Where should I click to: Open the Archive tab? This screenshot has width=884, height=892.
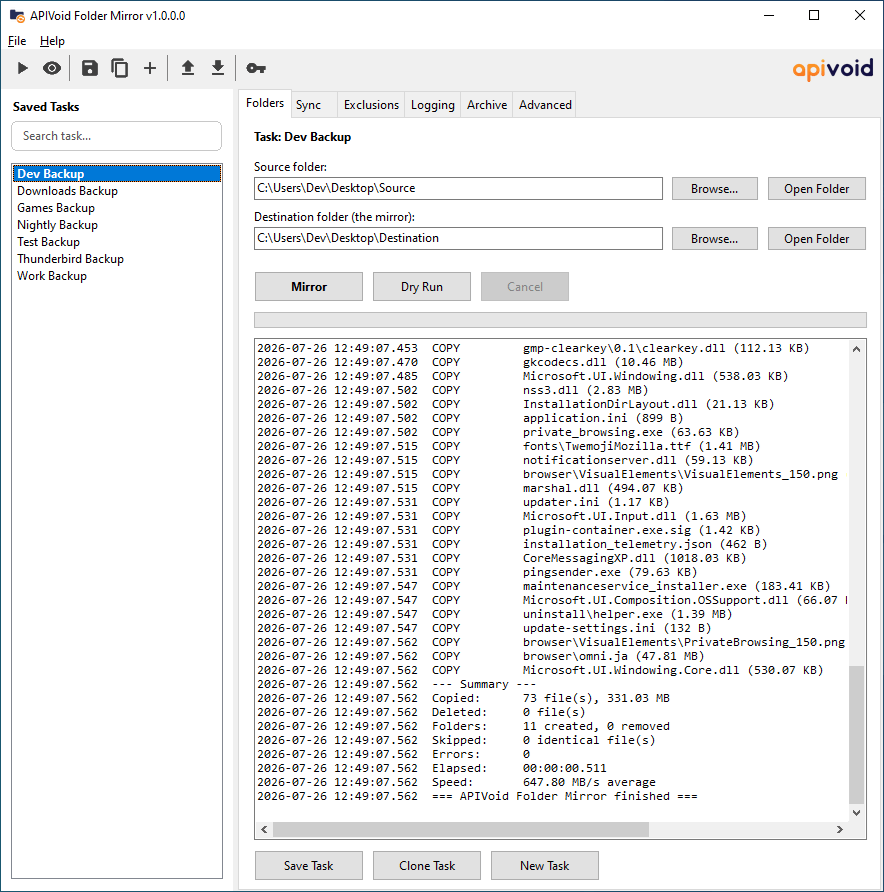point(487,105)
